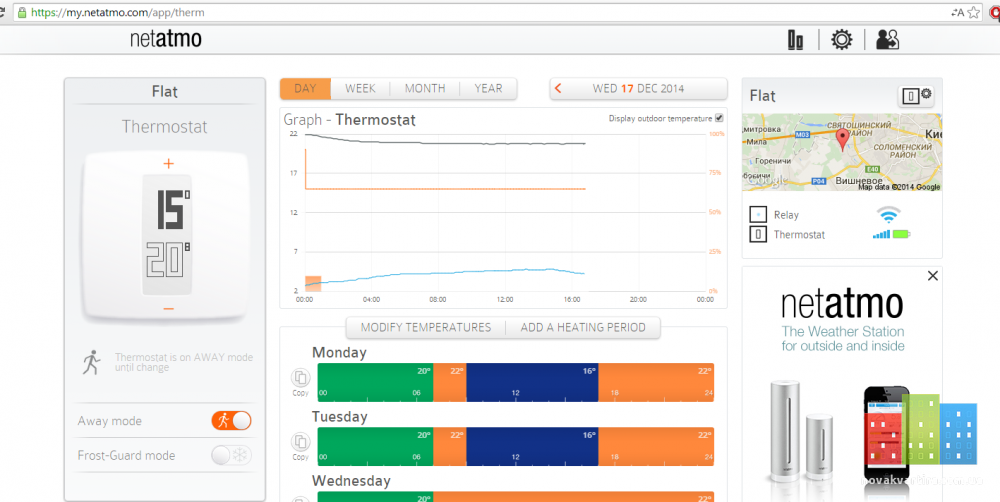The width and height of the screenshot is (1000, 502).
Task: Click Monday heading text
Action: point(339,352)
